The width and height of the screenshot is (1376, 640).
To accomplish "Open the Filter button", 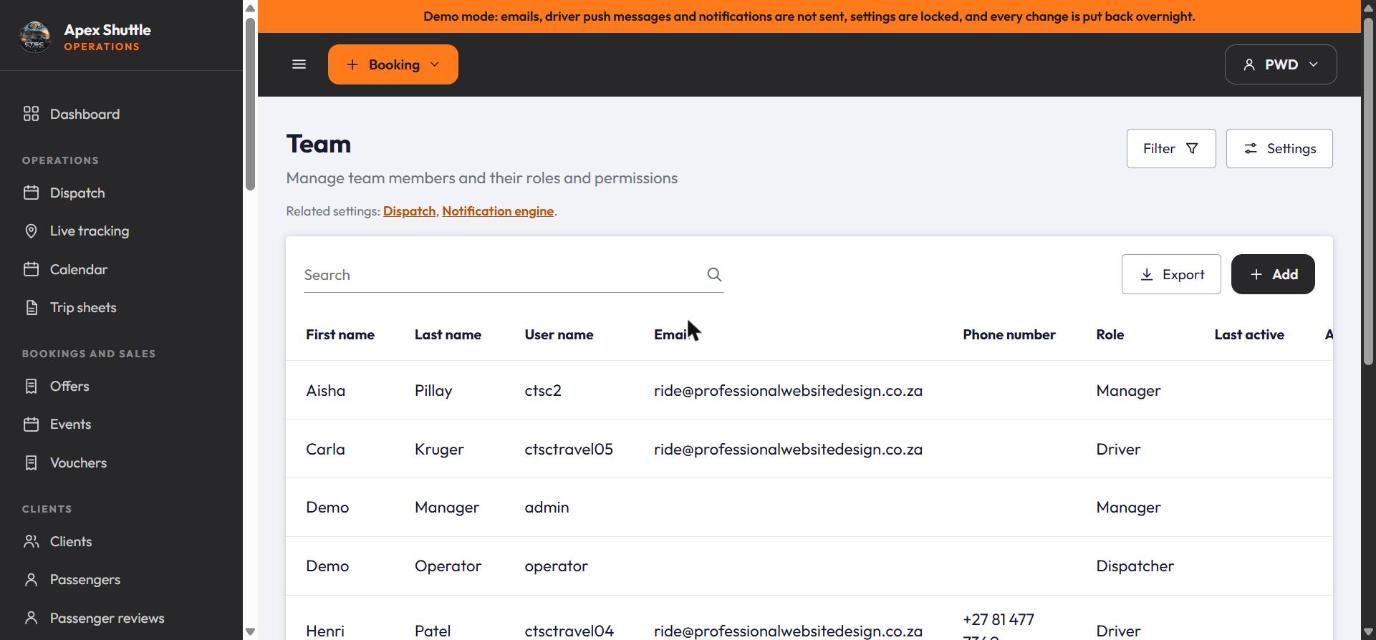I will tap(1171, 148).
